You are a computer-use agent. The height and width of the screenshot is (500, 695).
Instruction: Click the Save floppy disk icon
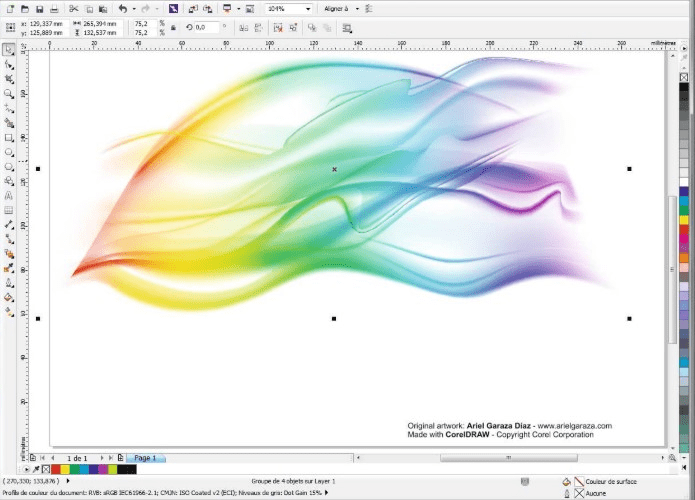38,8
